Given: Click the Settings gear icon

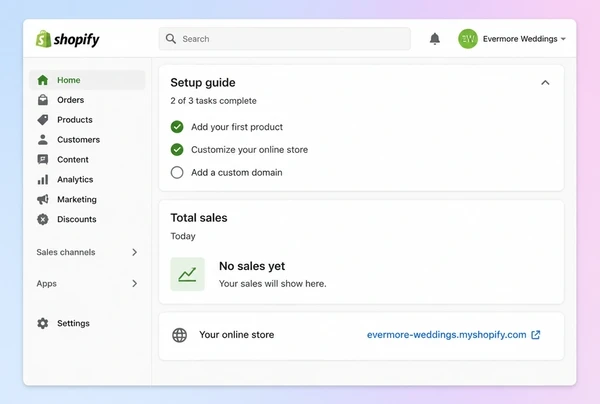Looking at the screenshot, I should [x=43, y=323].
